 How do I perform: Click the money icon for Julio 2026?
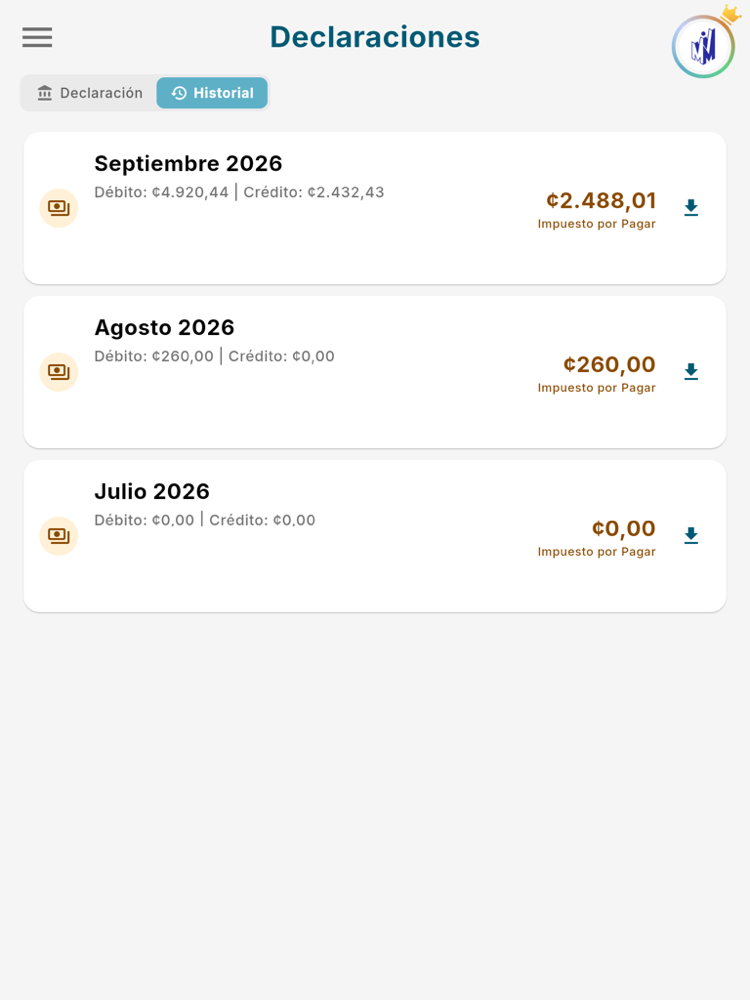click(59, 536)
